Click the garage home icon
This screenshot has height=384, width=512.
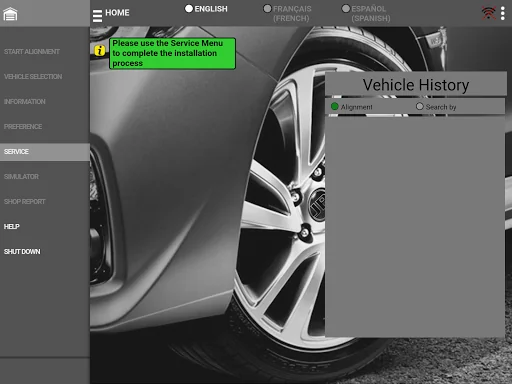[x=10, y=14]
